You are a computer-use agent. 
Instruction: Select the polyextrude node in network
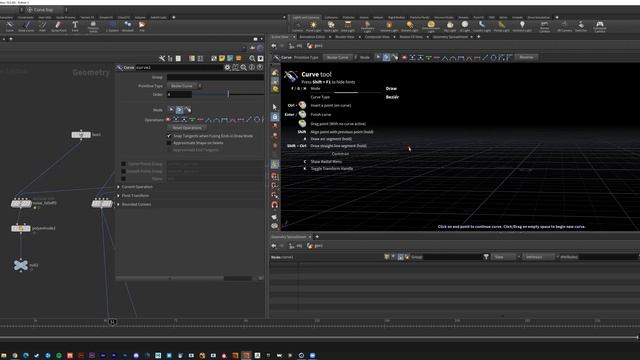pos(20,229)
